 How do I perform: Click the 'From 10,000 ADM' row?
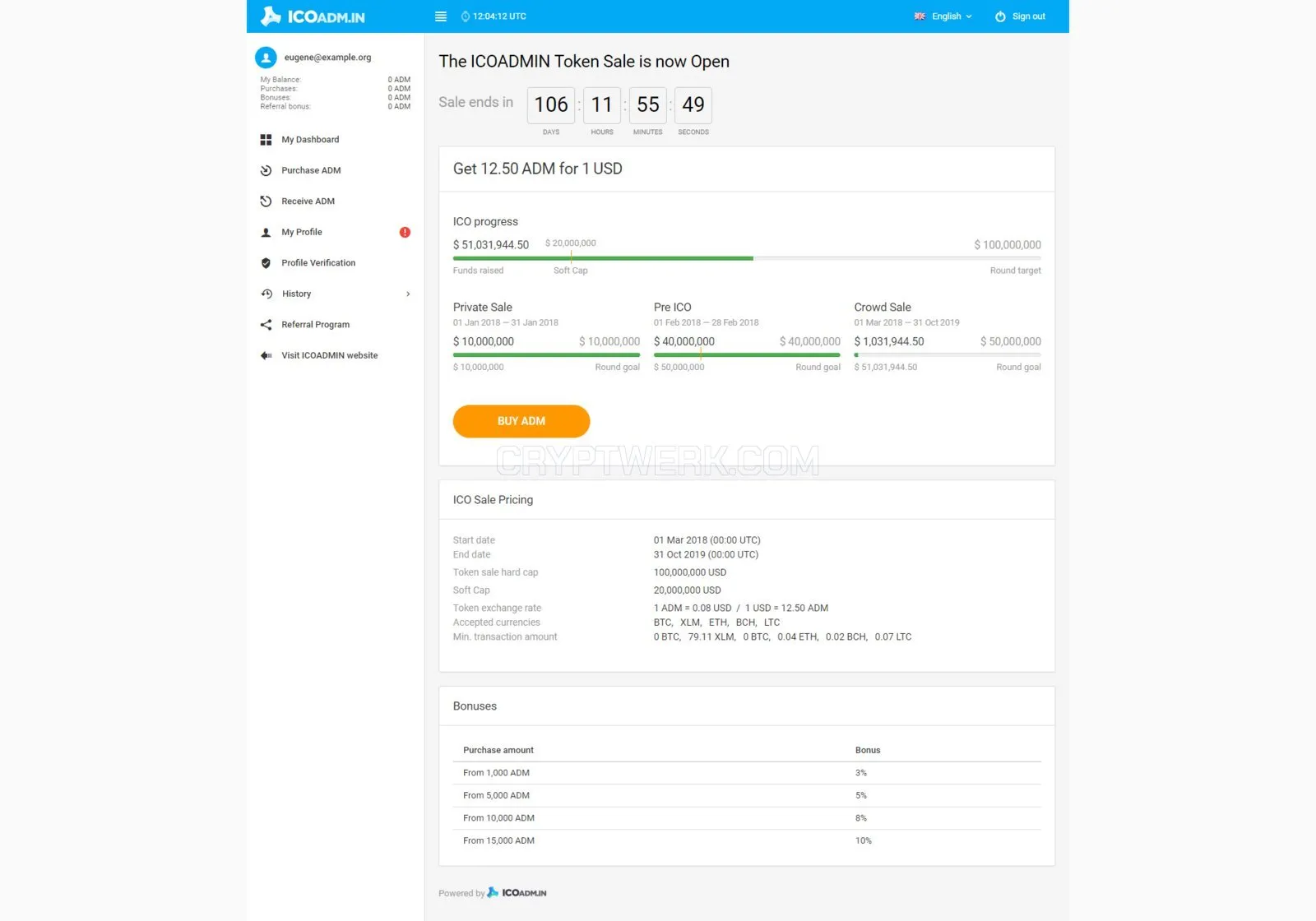[747, 818]
